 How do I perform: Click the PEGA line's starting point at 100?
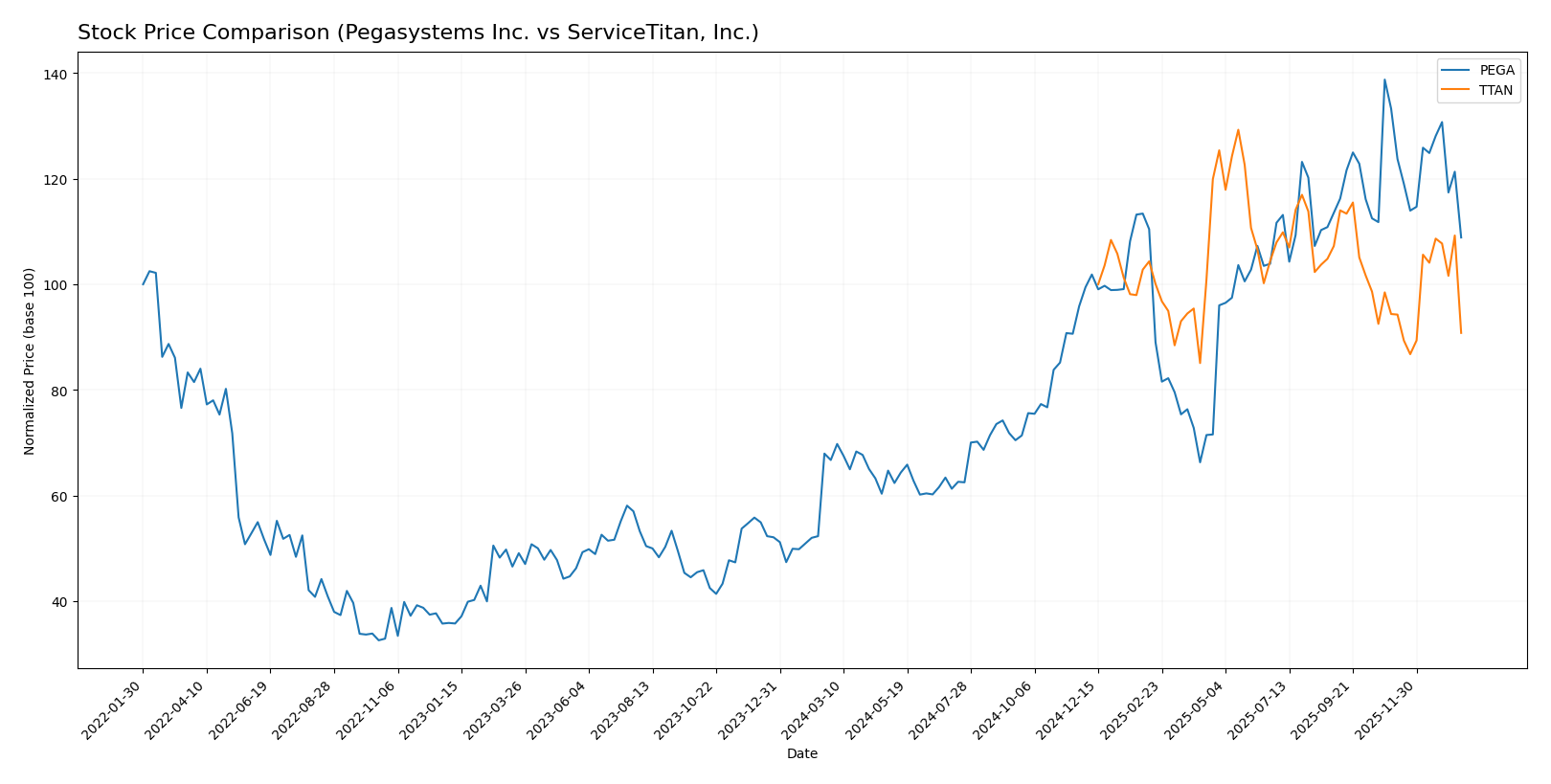click(x=144, y=284)
